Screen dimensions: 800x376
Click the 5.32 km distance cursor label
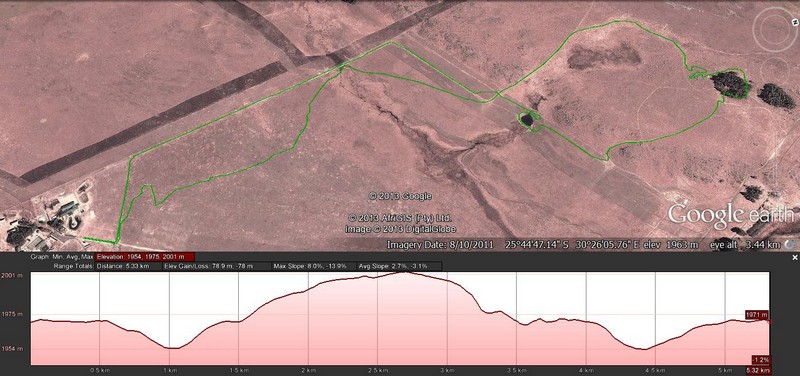click(759, 371)
